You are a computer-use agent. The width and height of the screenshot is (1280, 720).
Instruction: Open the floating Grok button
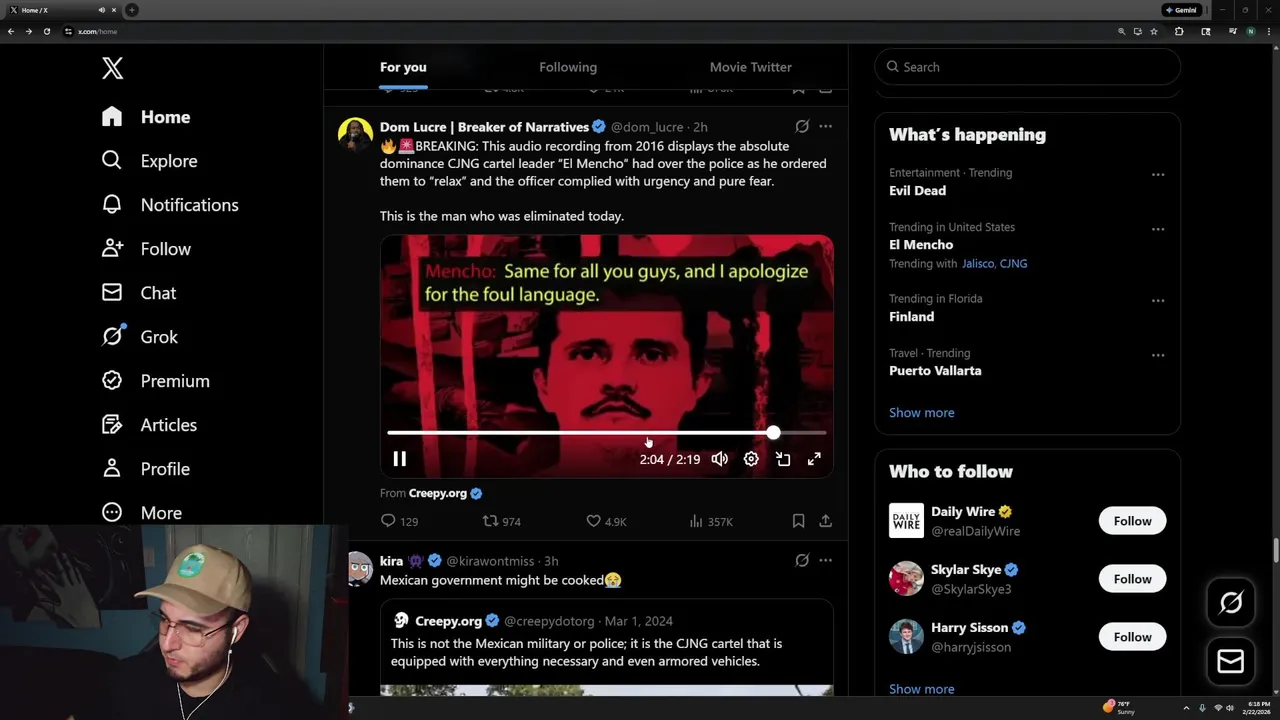pyautogui.click(x=1231, y=602)
